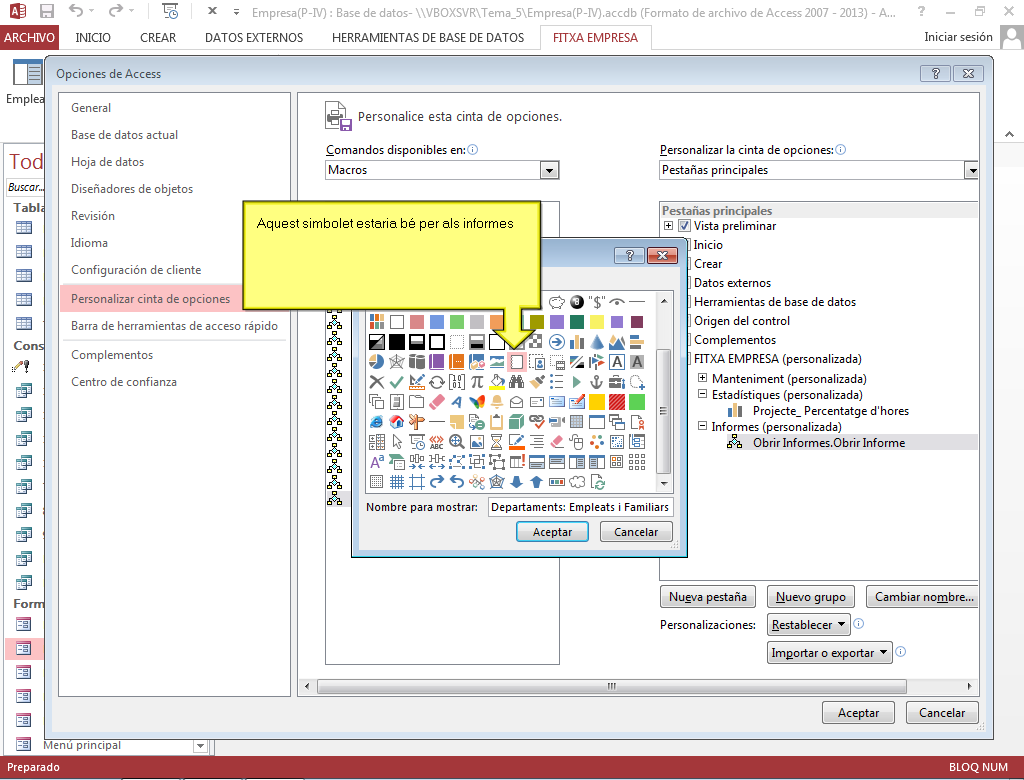Pick the piggy bank icon

click(x=556, y=302)
